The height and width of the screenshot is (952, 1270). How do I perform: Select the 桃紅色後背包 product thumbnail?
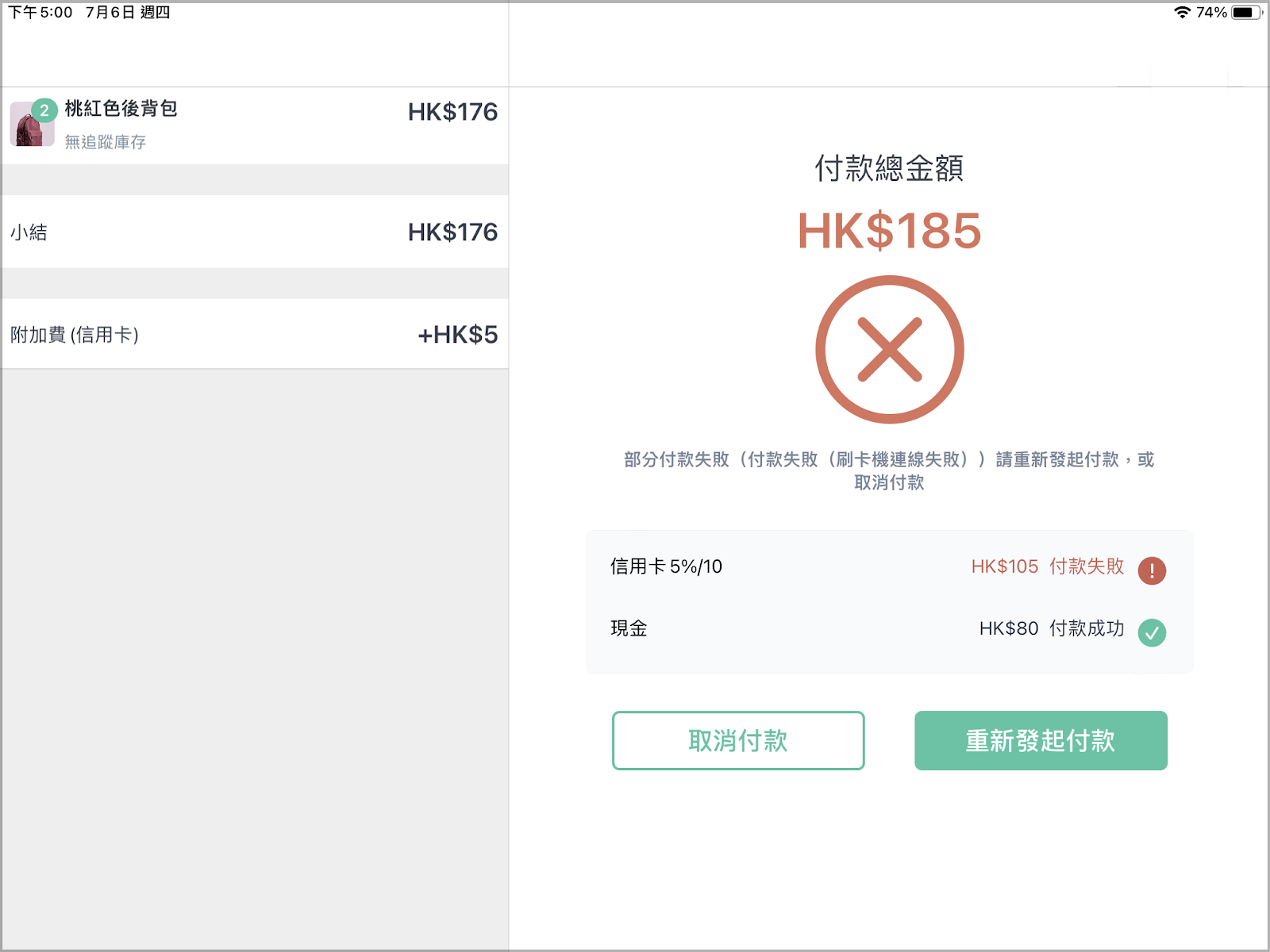(32, 125)
